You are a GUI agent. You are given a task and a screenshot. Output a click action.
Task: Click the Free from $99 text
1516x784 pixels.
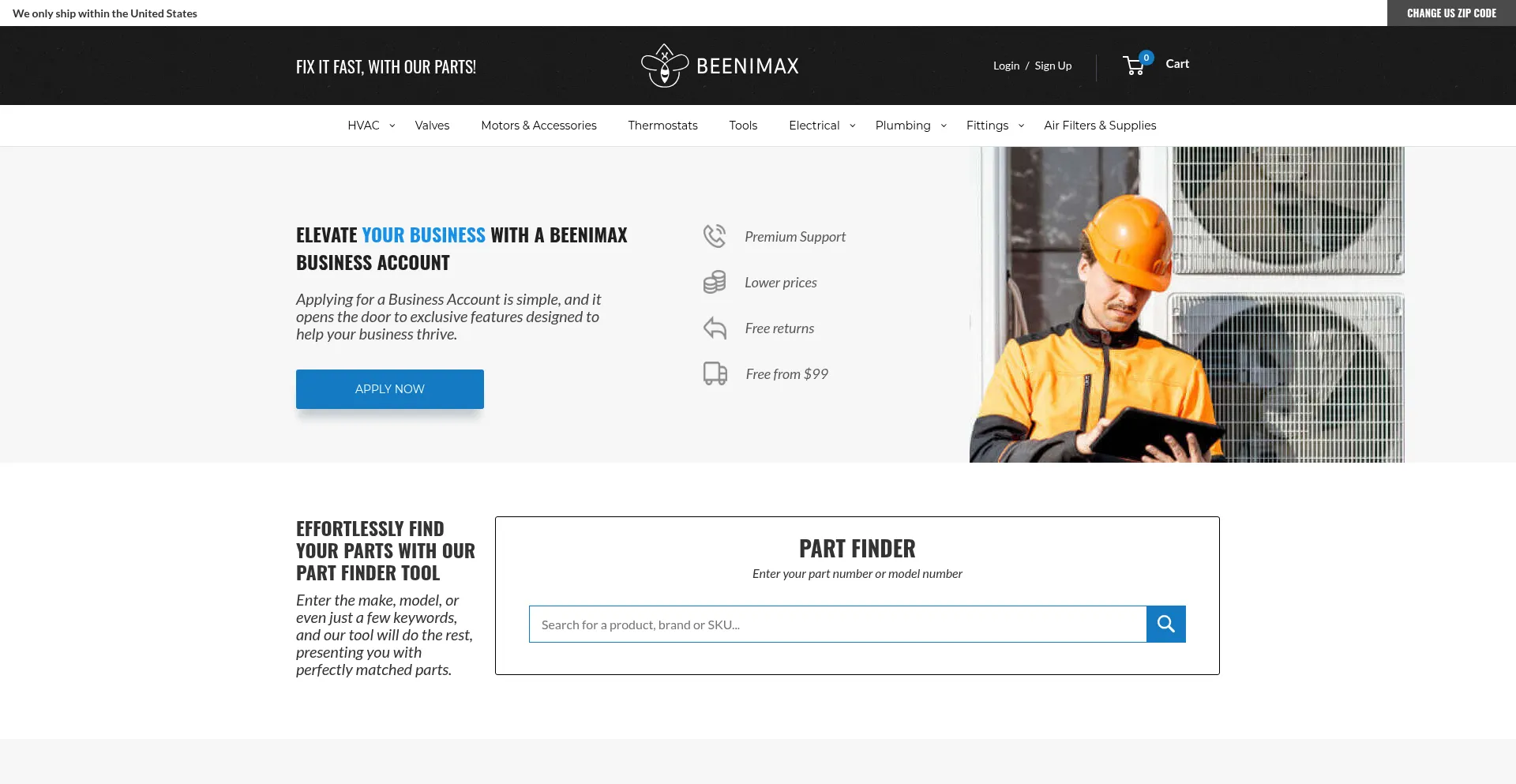(787, 374)
